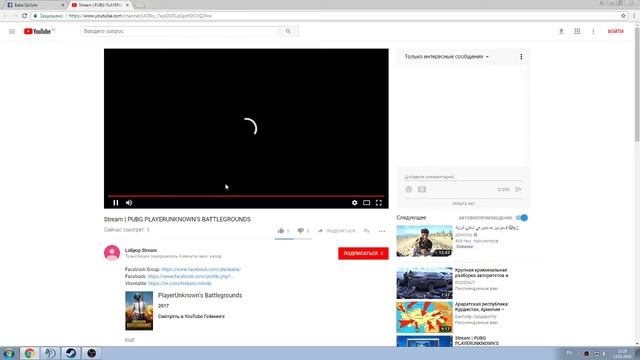
Task: Click the add-to-playlist icon
Action: (x=367, y=231)
